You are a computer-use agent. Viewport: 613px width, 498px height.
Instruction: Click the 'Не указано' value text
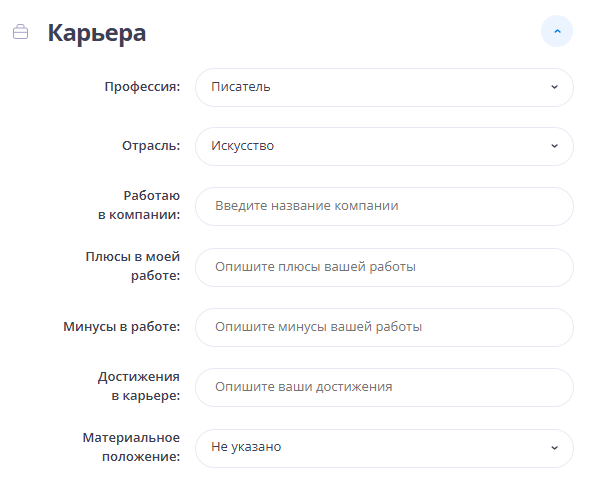246,447
